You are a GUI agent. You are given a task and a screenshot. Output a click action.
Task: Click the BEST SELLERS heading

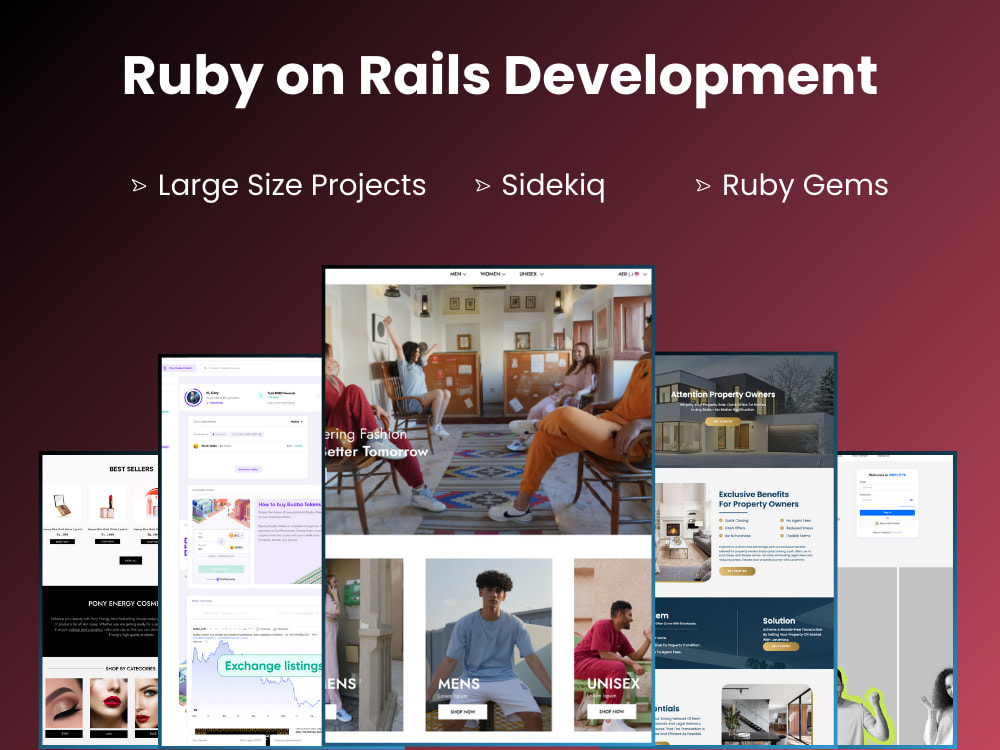click(131, 469)
